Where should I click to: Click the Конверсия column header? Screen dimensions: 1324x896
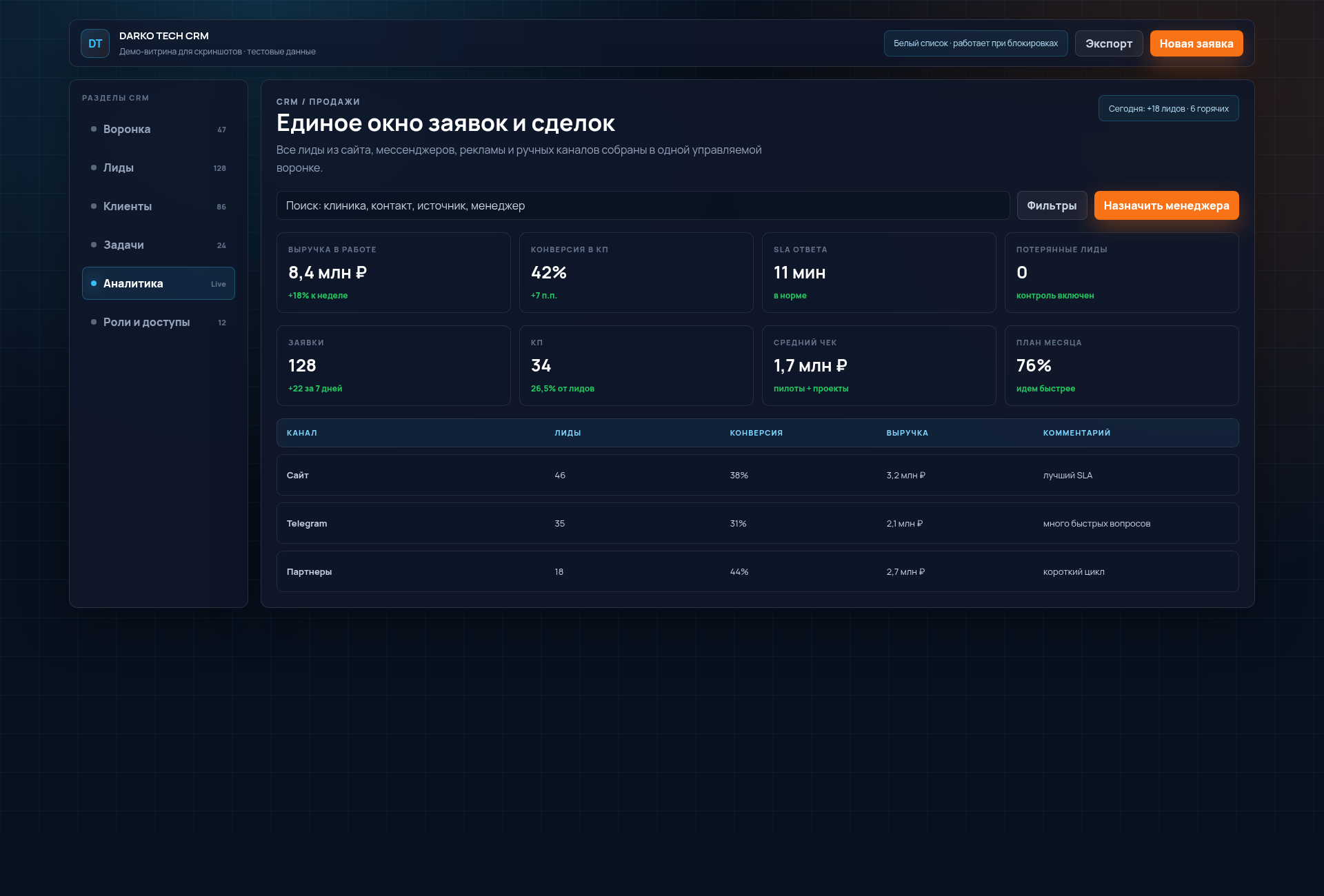coord(756,433)
